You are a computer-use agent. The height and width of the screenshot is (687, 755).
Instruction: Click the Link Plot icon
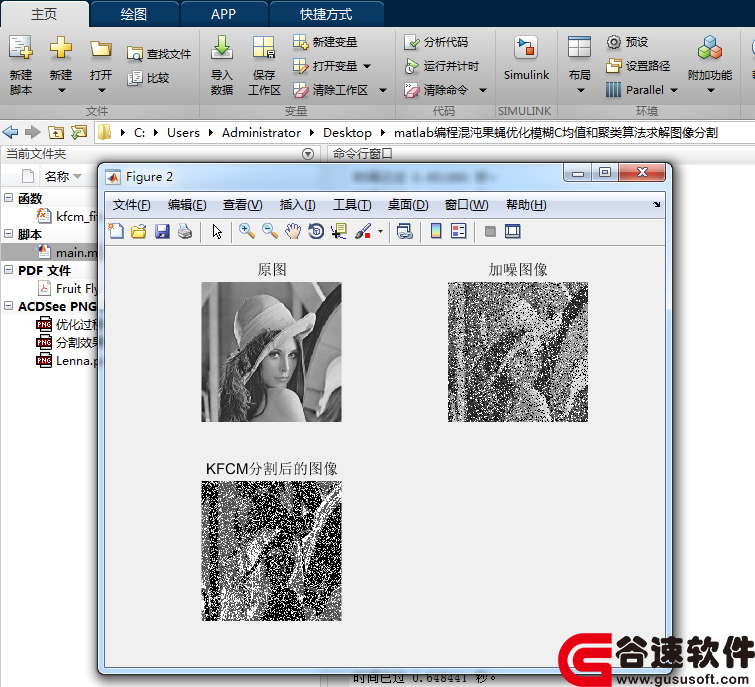pos(404,232)
